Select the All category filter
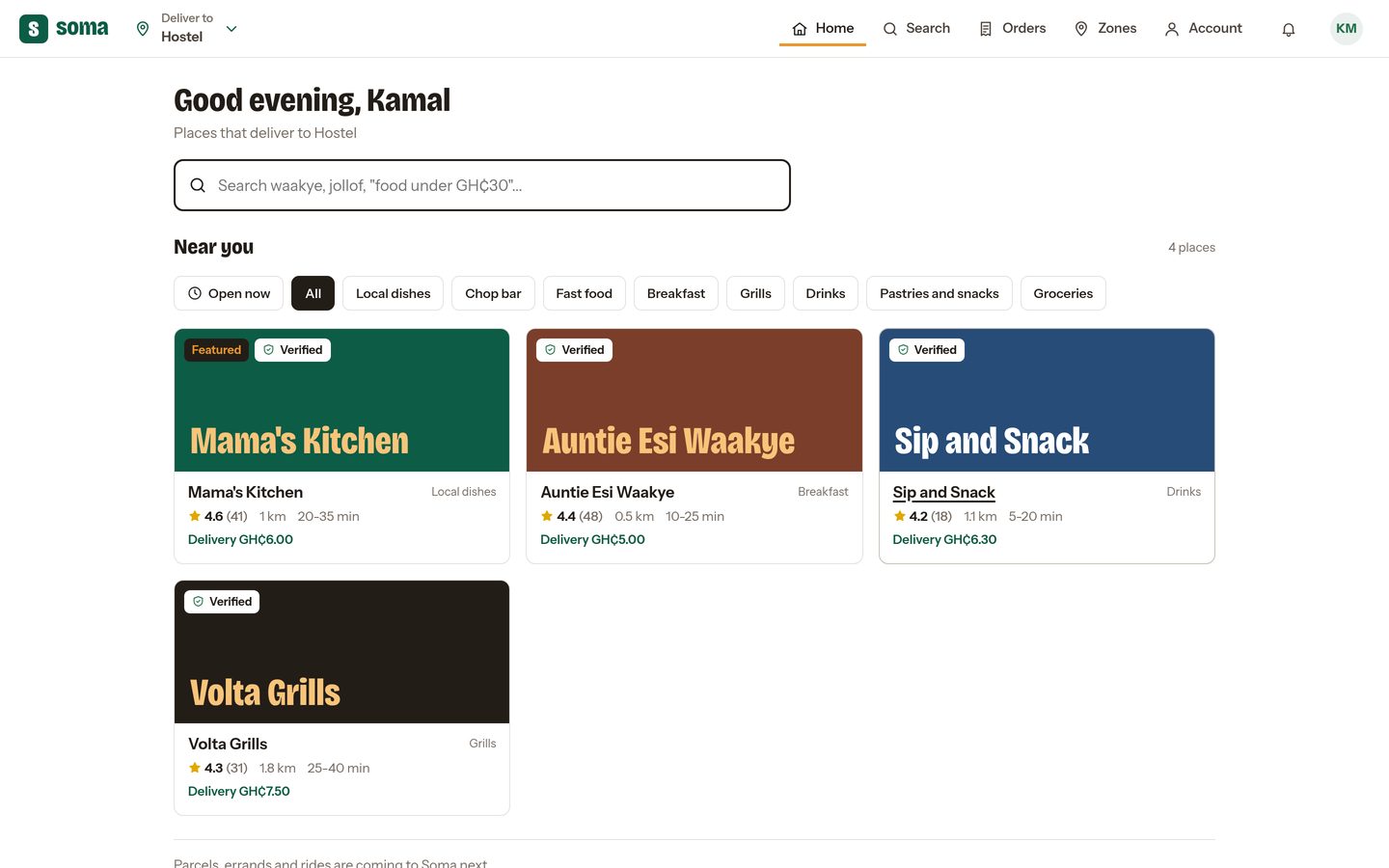1389x868 pixels. 313,293
